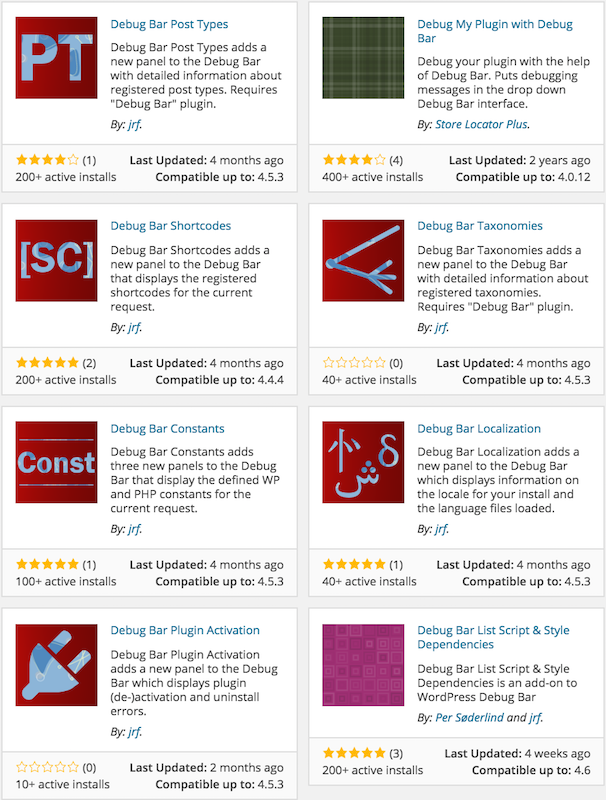Click the [SC] Debug Bar Shortcodes icon
The height and width of the screenshot is (800, 606).
click(56, 260)
